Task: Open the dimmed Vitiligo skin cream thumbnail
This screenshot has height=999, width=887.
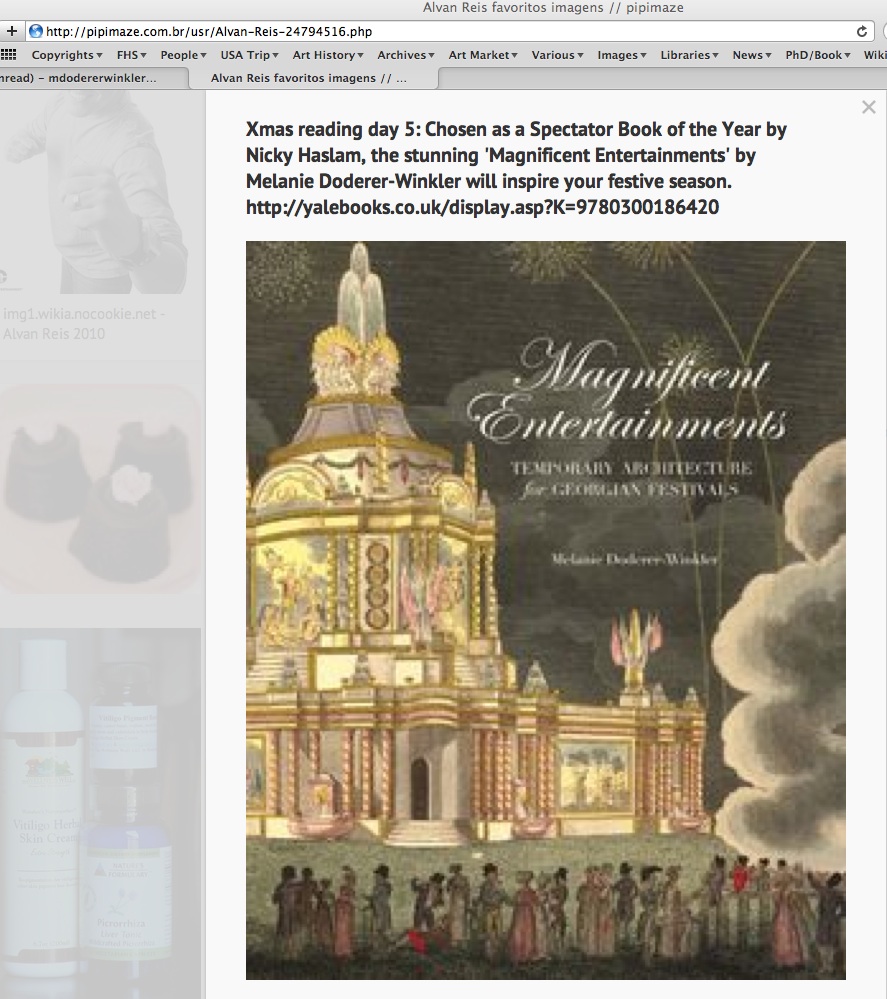Action: 101,813
